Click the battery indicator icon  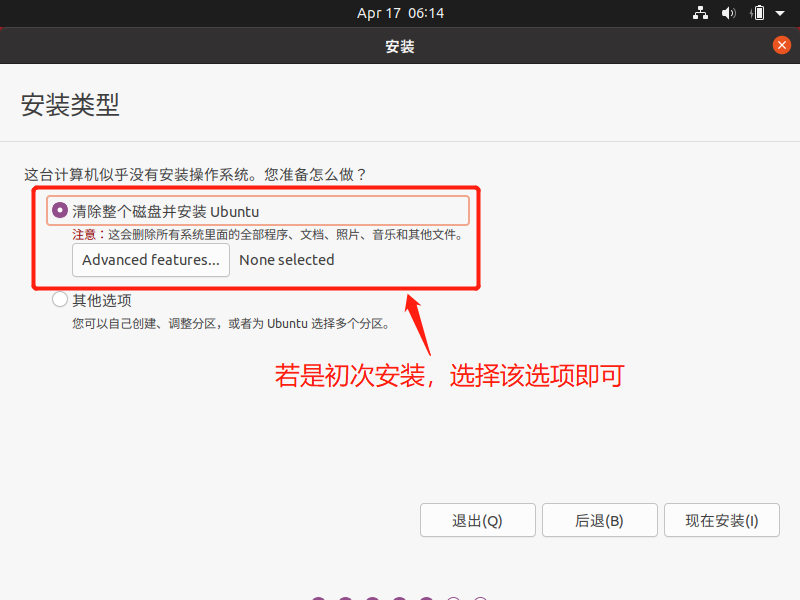coord(758,13)
